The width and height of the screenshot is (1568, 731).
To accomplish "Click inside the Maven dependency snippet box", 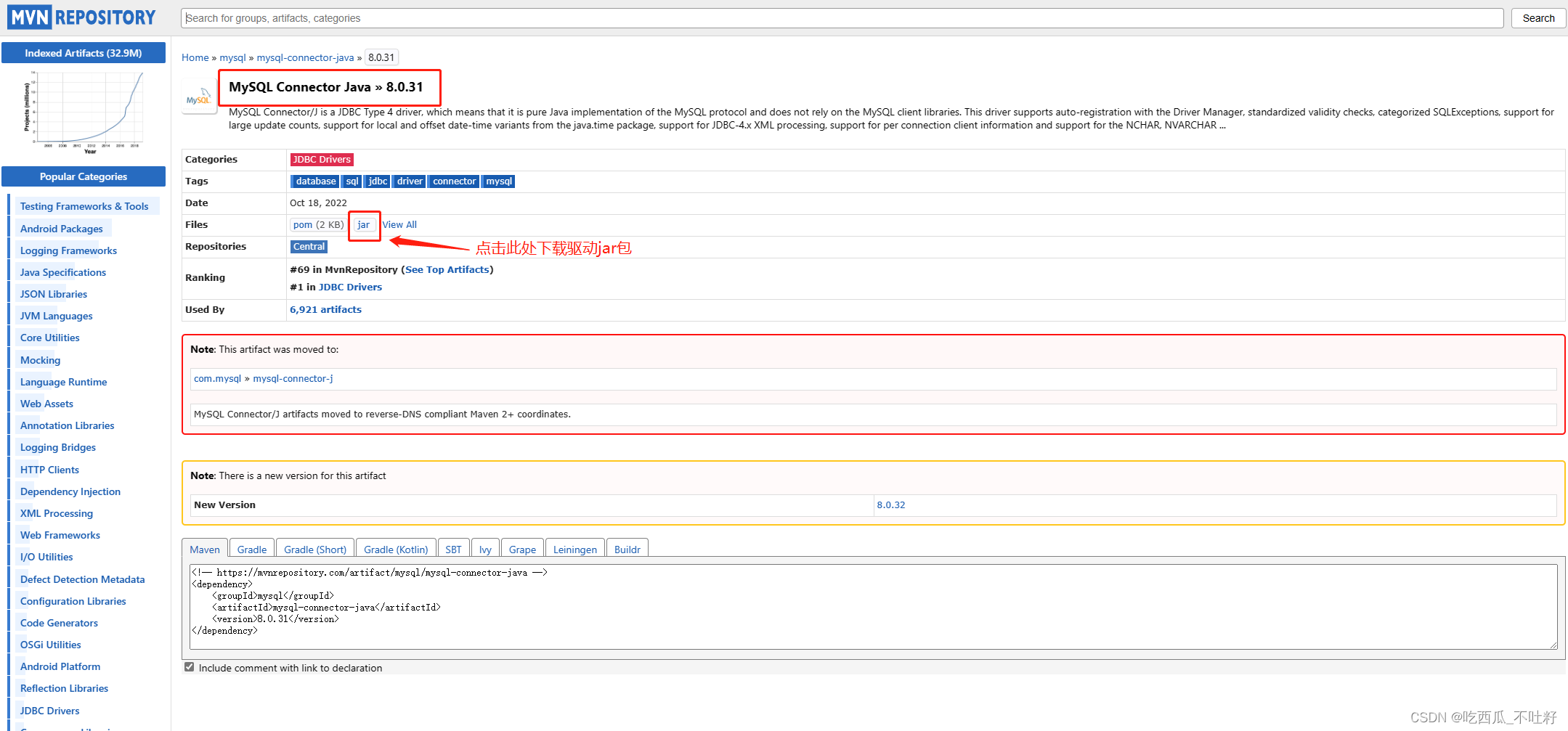I will click(x=873, y=606).
